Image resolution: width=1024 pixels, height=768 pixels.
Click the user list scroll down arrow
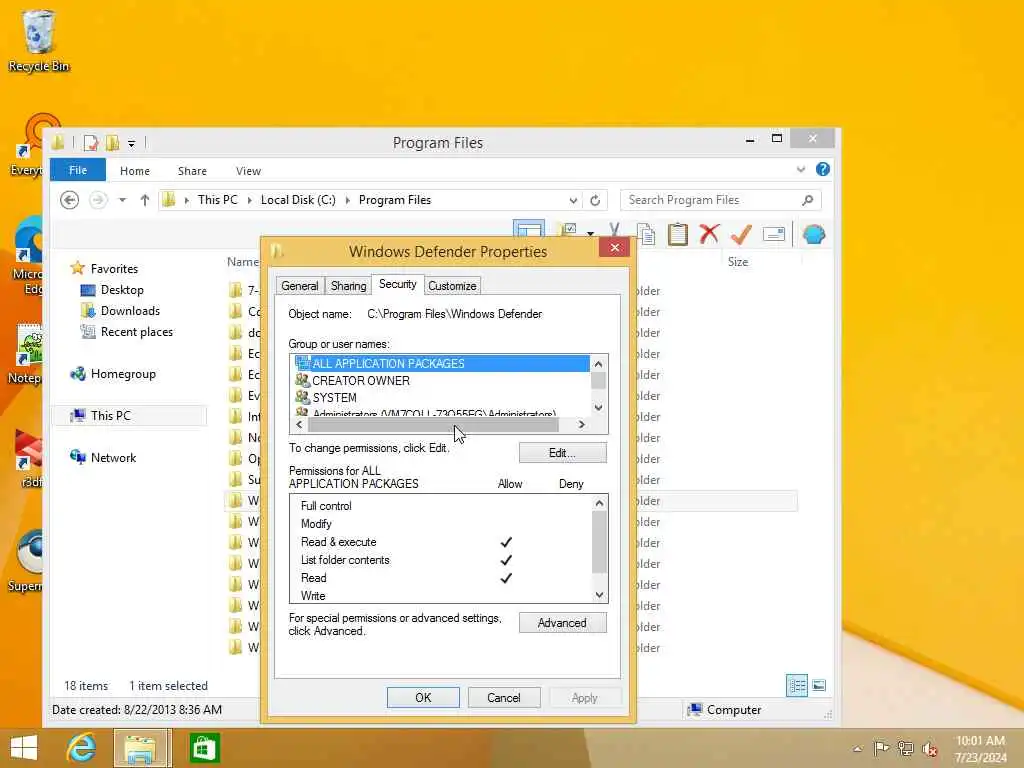coord(598,408)
